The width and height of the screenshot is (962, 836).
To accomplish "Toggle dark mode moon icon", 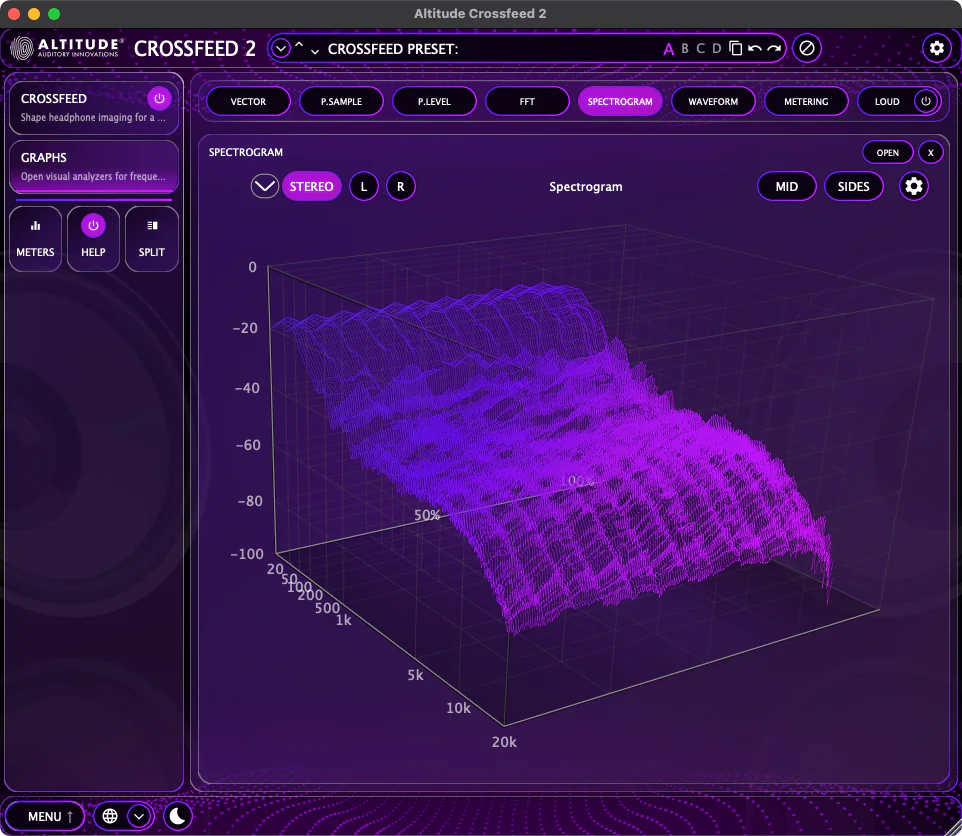I will tap(177, 816).
